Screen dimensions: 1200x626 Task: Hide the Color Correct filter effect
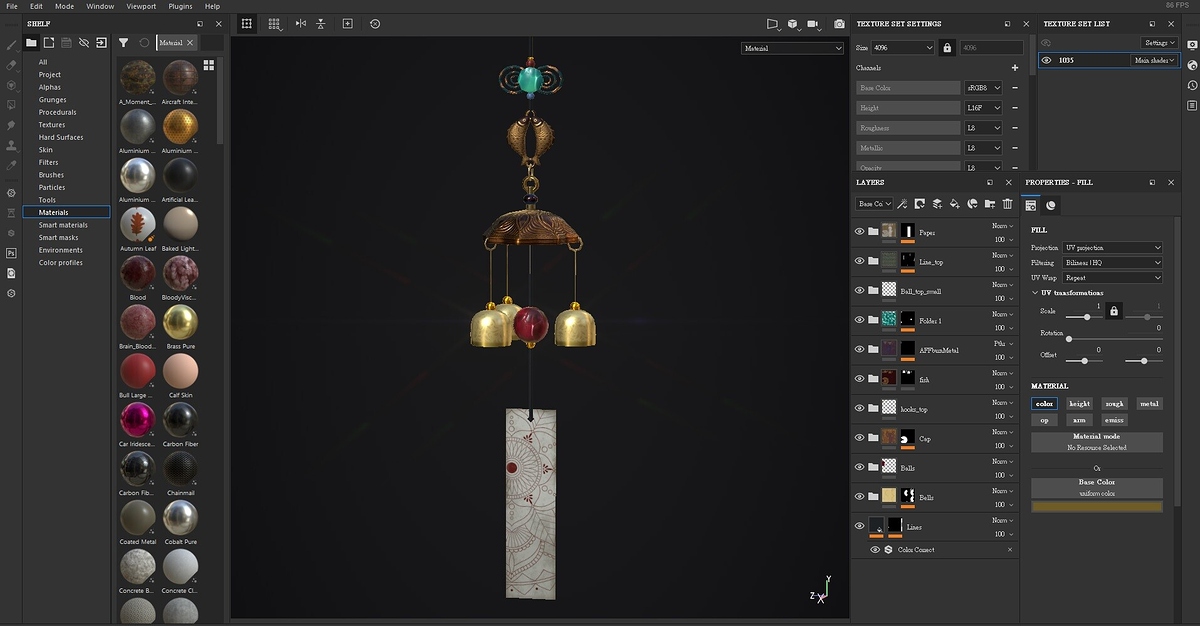(x=875, y=550)
